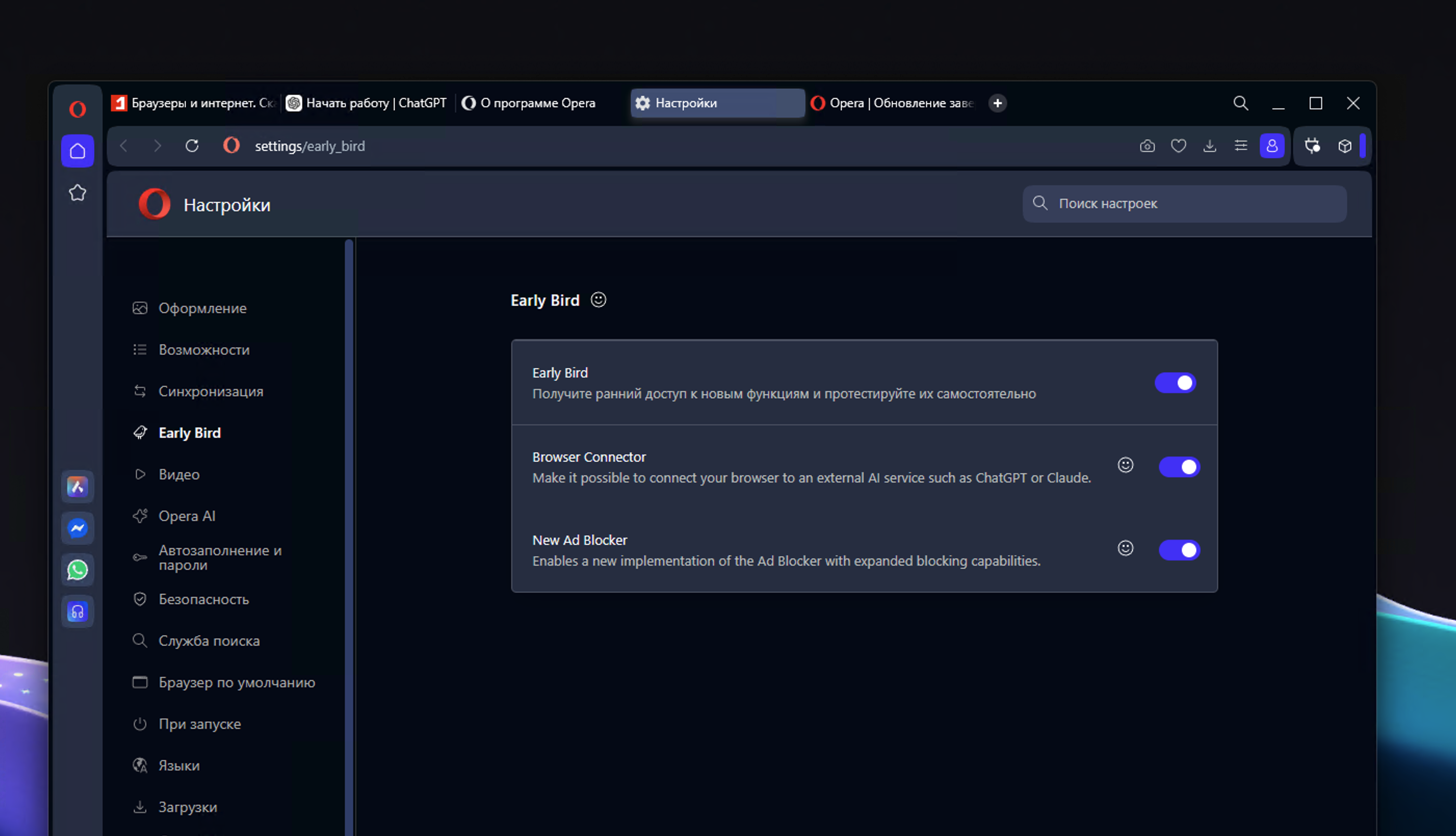Click the new tab plus button

click(997, 103)
